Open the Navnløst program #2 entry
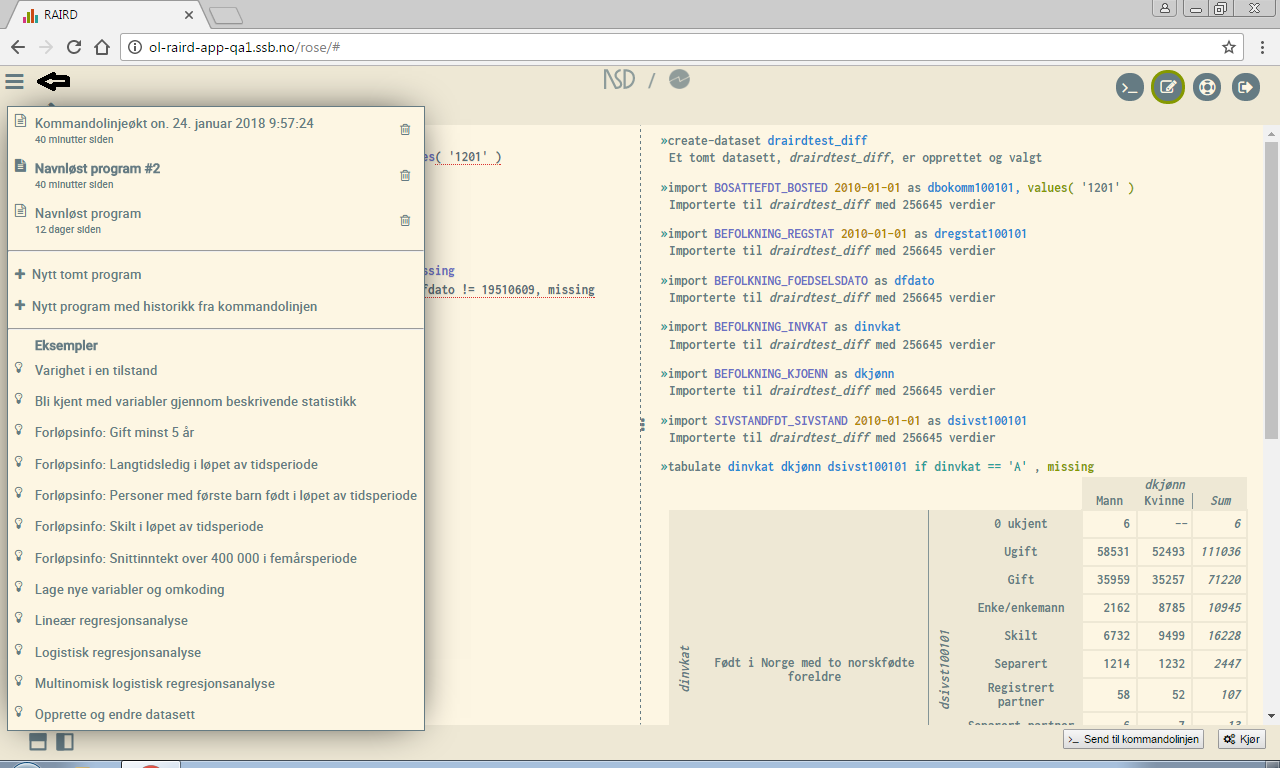 point(97,169)
